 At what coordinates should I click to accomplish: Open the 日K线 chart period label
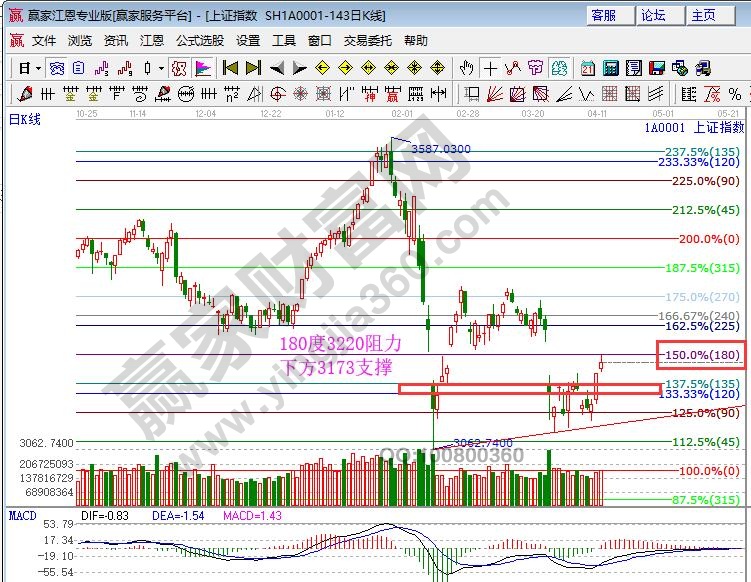[25, 119]
